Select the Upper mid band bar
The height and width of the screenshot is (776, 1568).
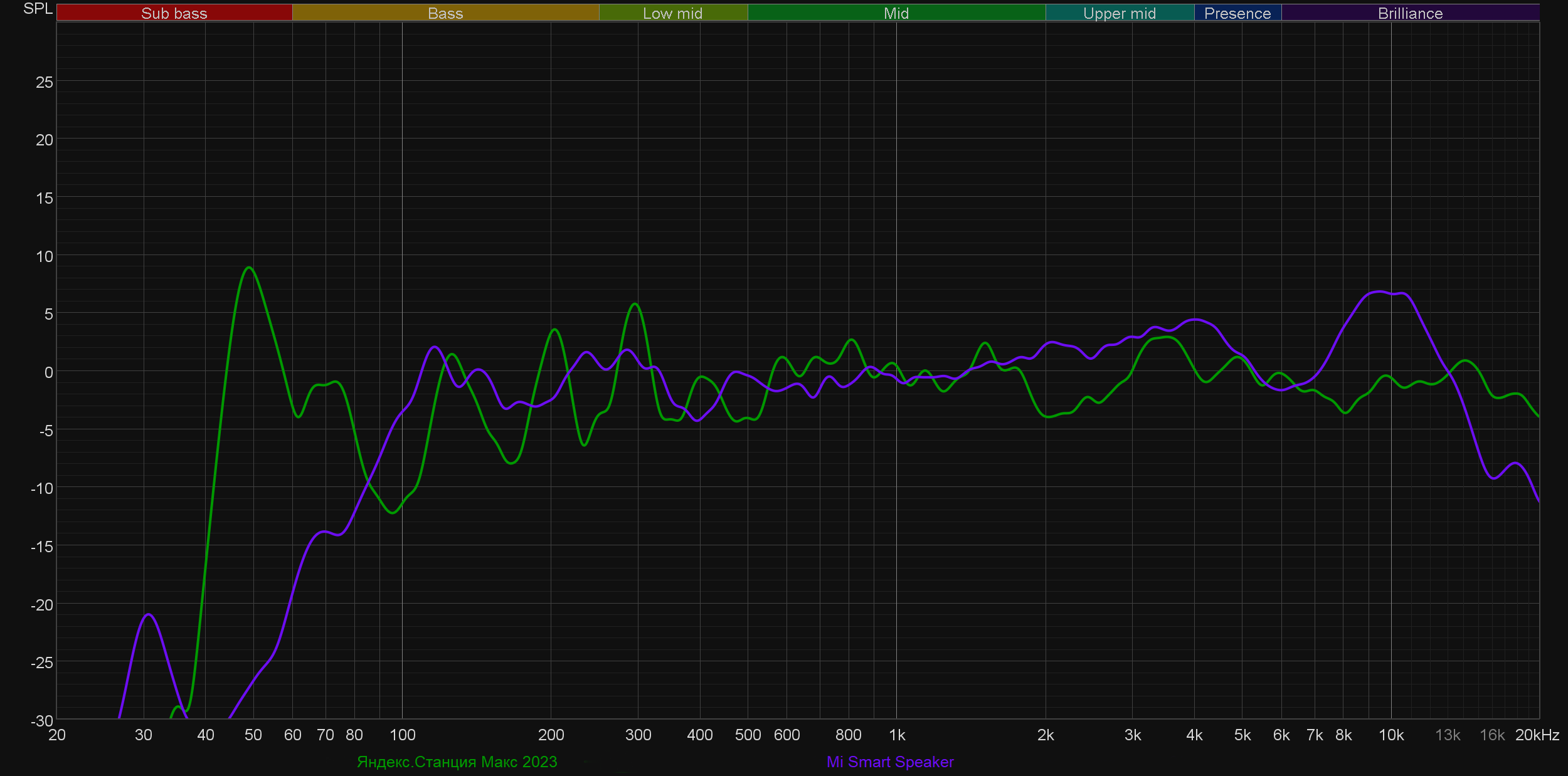point(1119,13)
